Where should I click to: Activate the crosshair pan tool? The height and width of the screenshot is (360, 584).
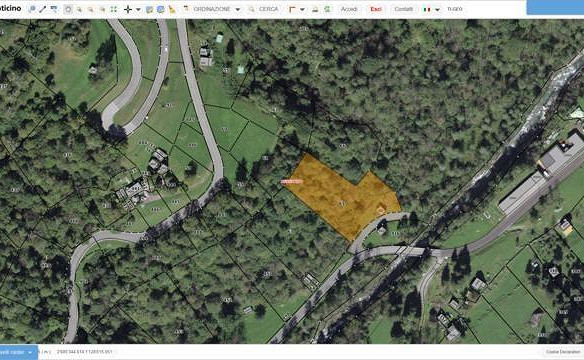tap(128, 9)
